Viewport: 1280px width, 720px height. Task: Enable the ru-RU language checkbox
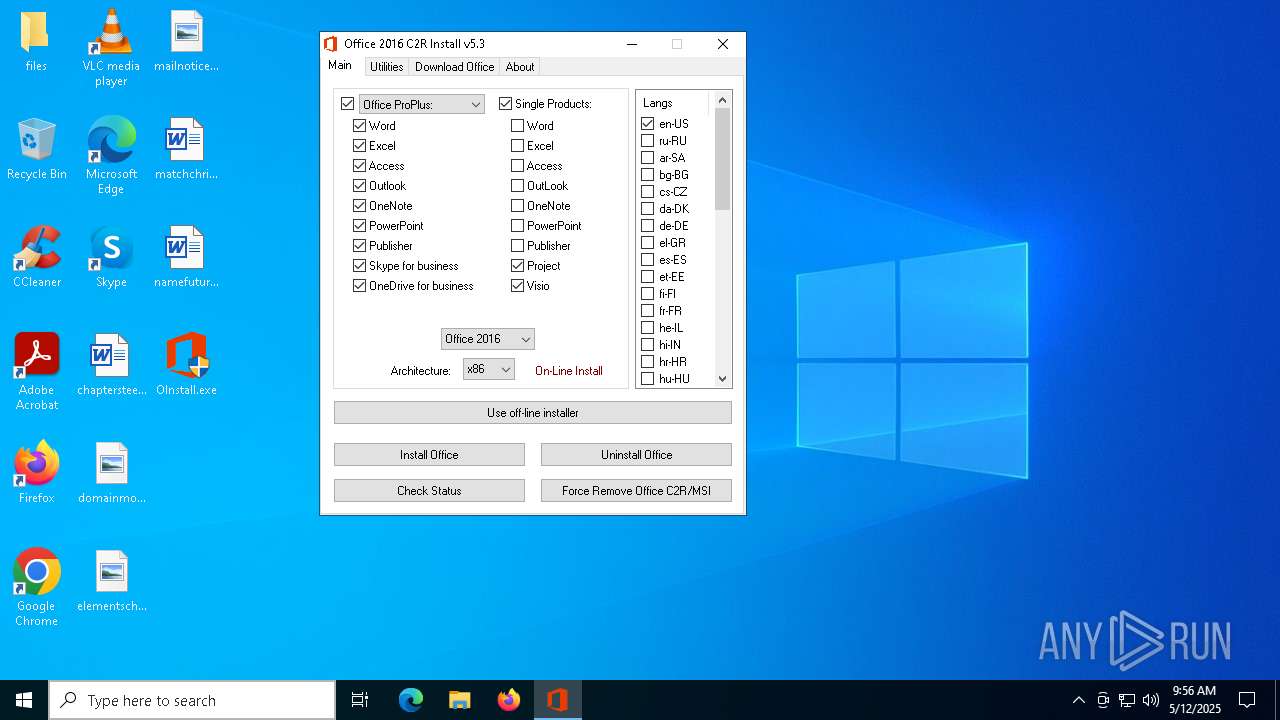pos(648,141)
